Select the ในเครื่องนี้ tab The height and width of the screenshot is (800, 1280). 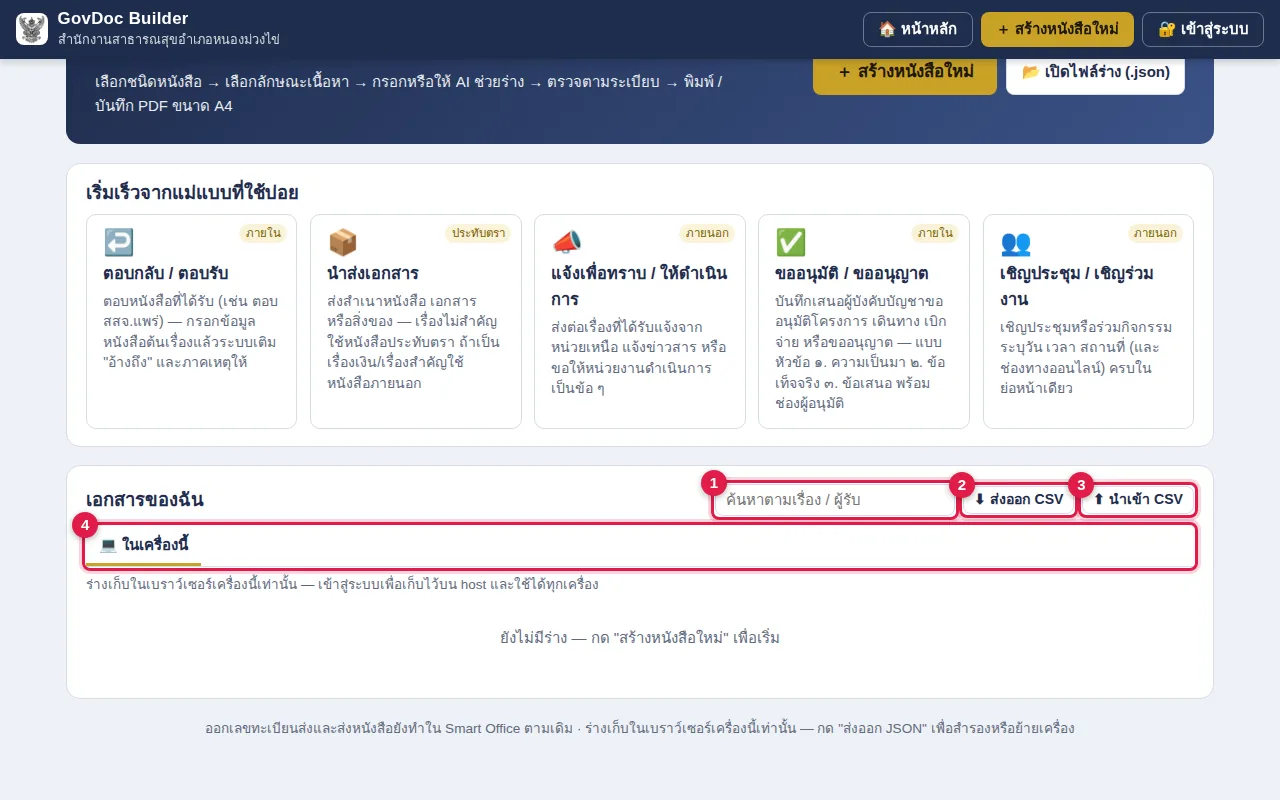coord(144,545)
